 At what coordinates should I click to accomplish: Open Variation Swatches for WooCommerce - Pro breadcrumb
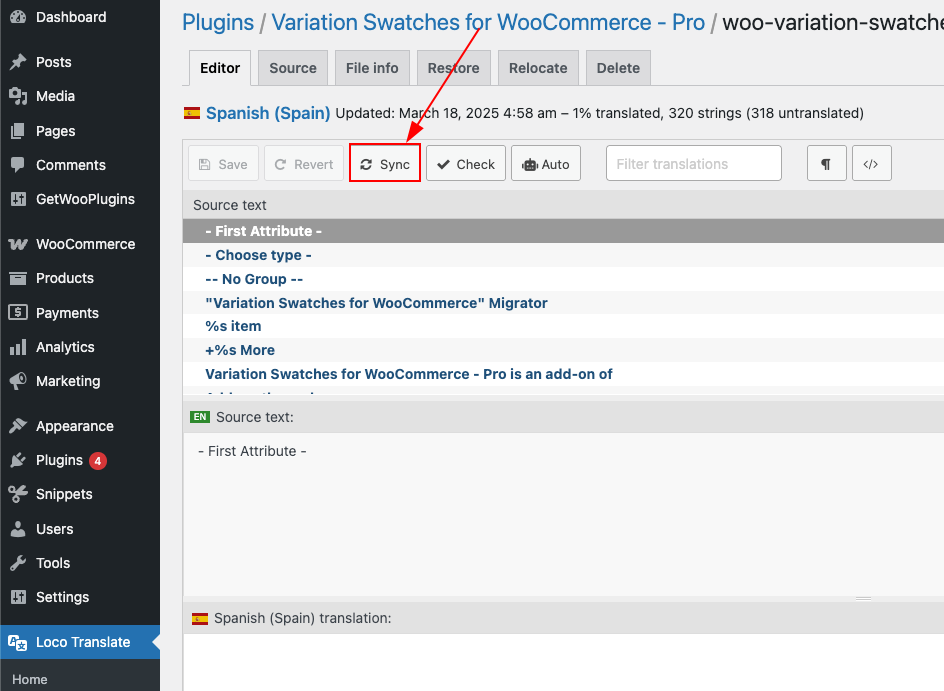488,22
